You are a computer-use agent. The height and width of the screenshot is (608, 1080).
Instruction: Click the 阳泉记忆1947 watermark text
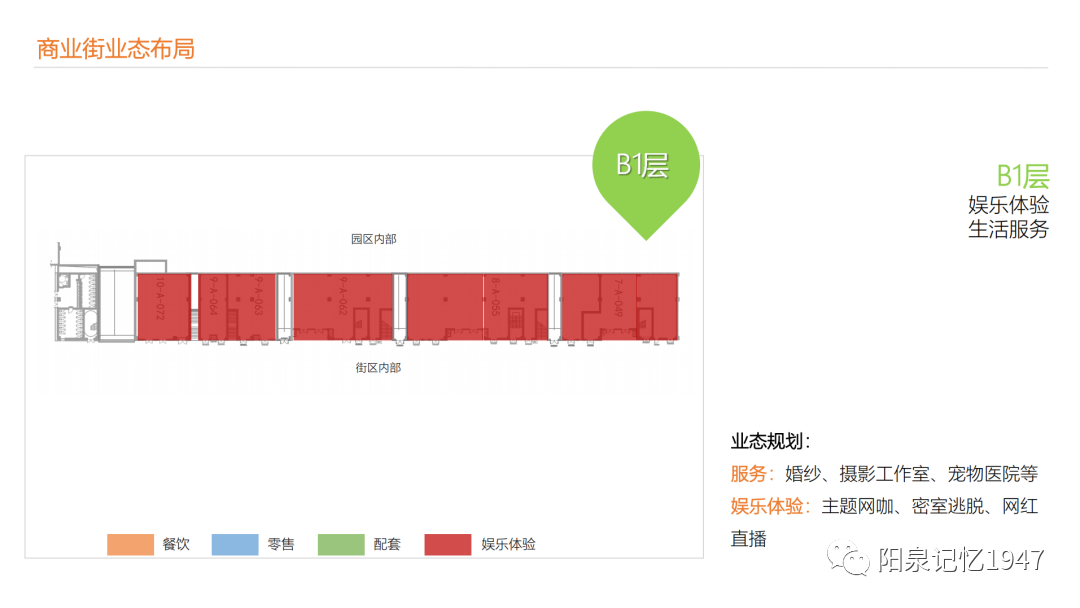point(961,560)
